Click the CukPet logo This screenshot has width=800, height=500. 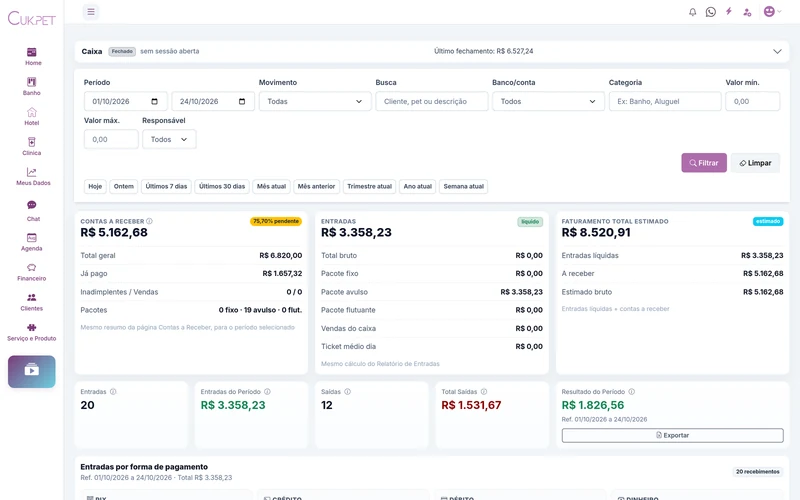(x=32, y=19)
